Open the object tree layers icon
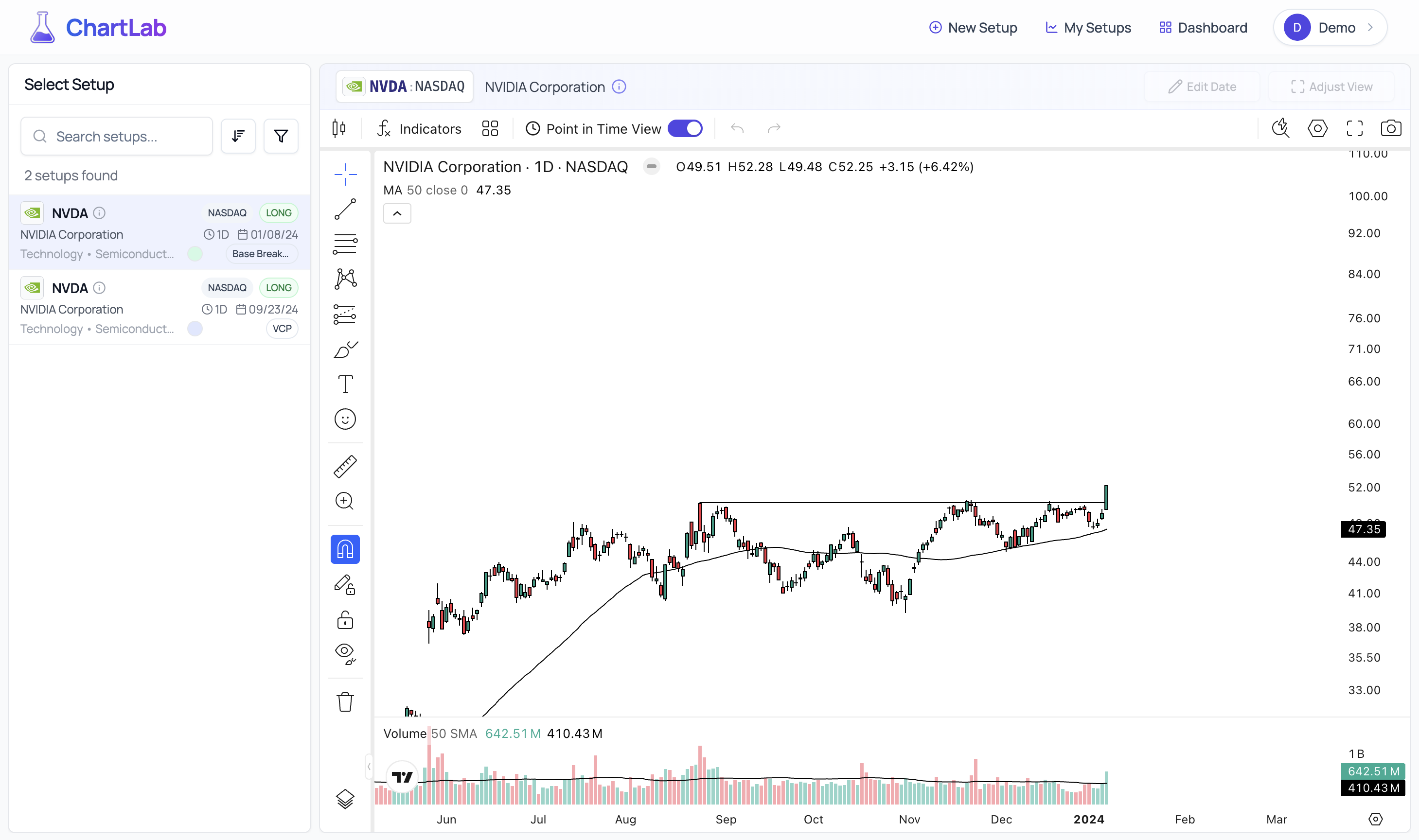 click(x=345, y=799)
